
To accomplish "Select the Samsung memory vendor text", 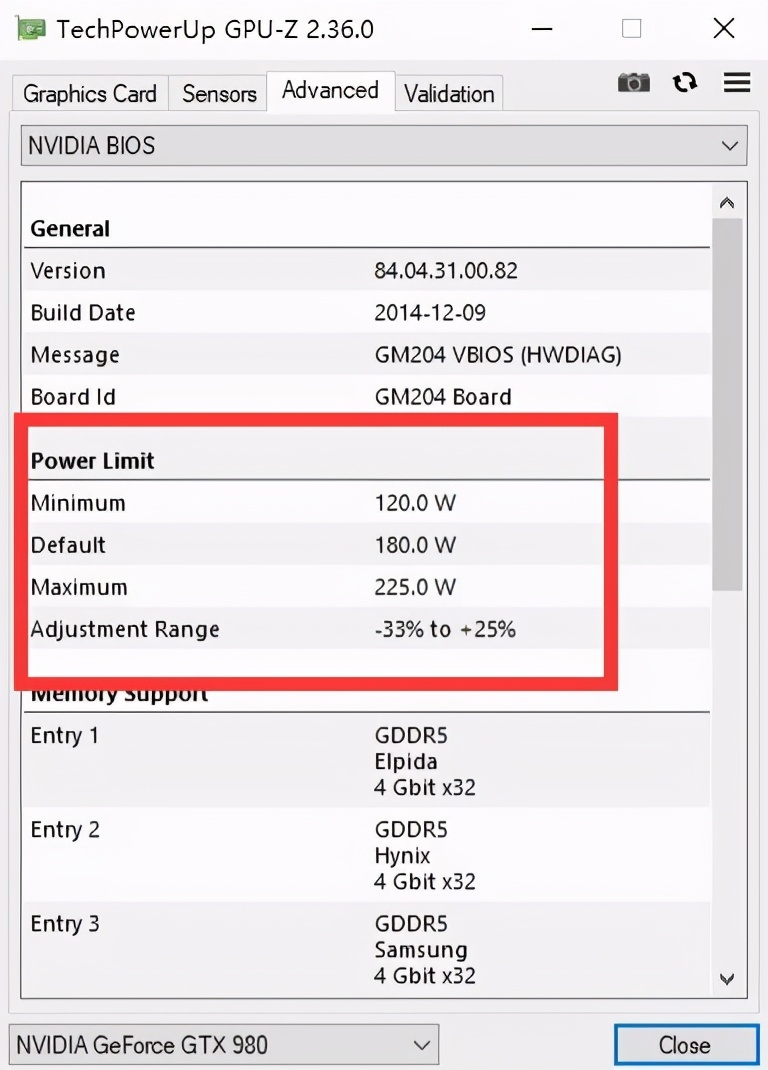I will [x=421, y=950].
